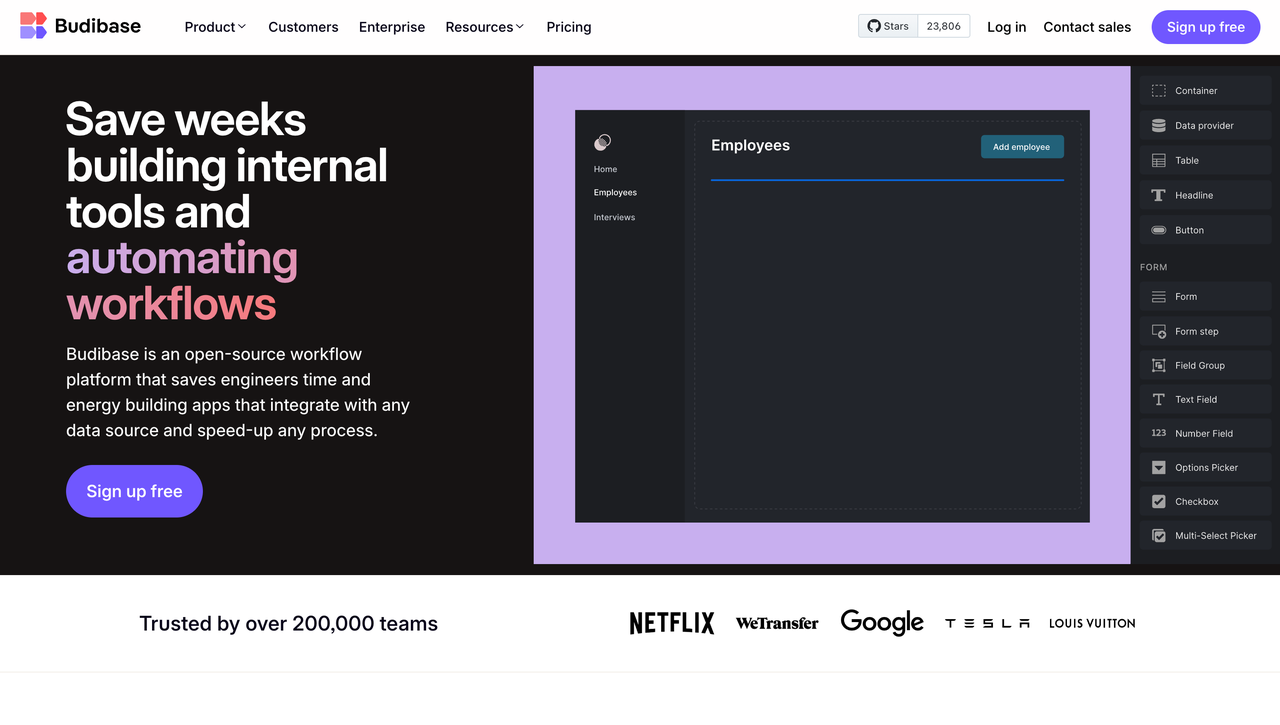
Task: Click the GitHub Stars counter badge
Action: (x=914, y=26)
